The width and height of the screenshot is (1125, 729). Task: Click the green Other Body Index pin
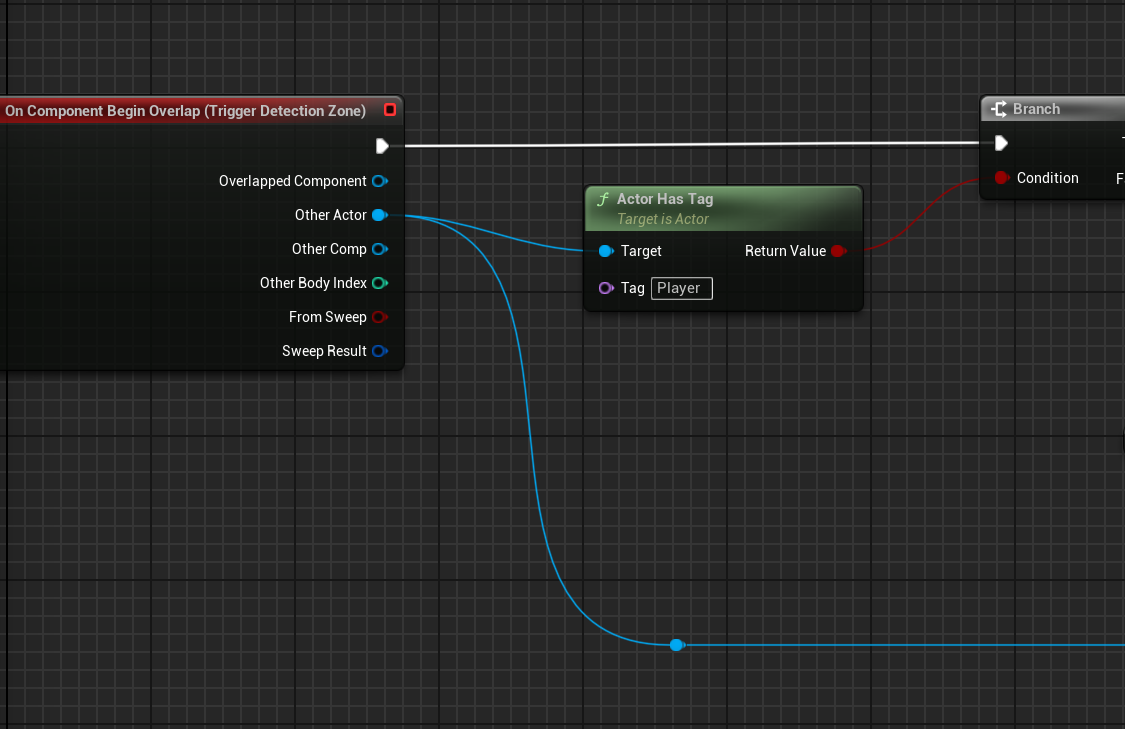pos(380,283)
